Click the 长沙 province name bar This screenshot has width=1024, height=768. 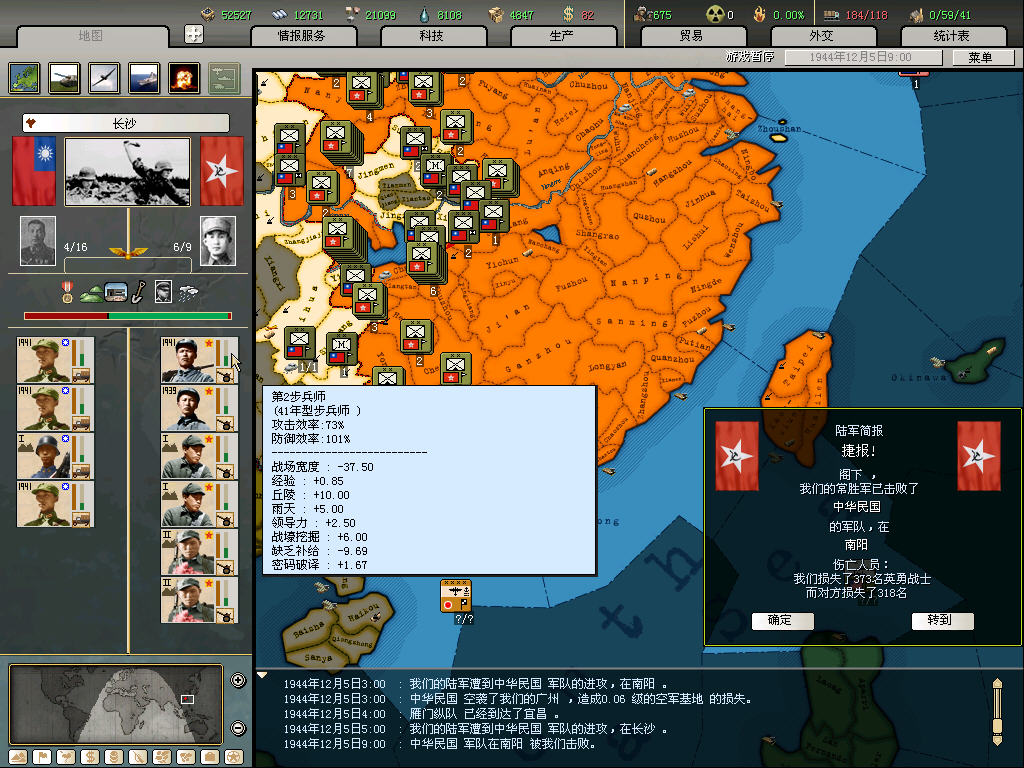point(126,123)
